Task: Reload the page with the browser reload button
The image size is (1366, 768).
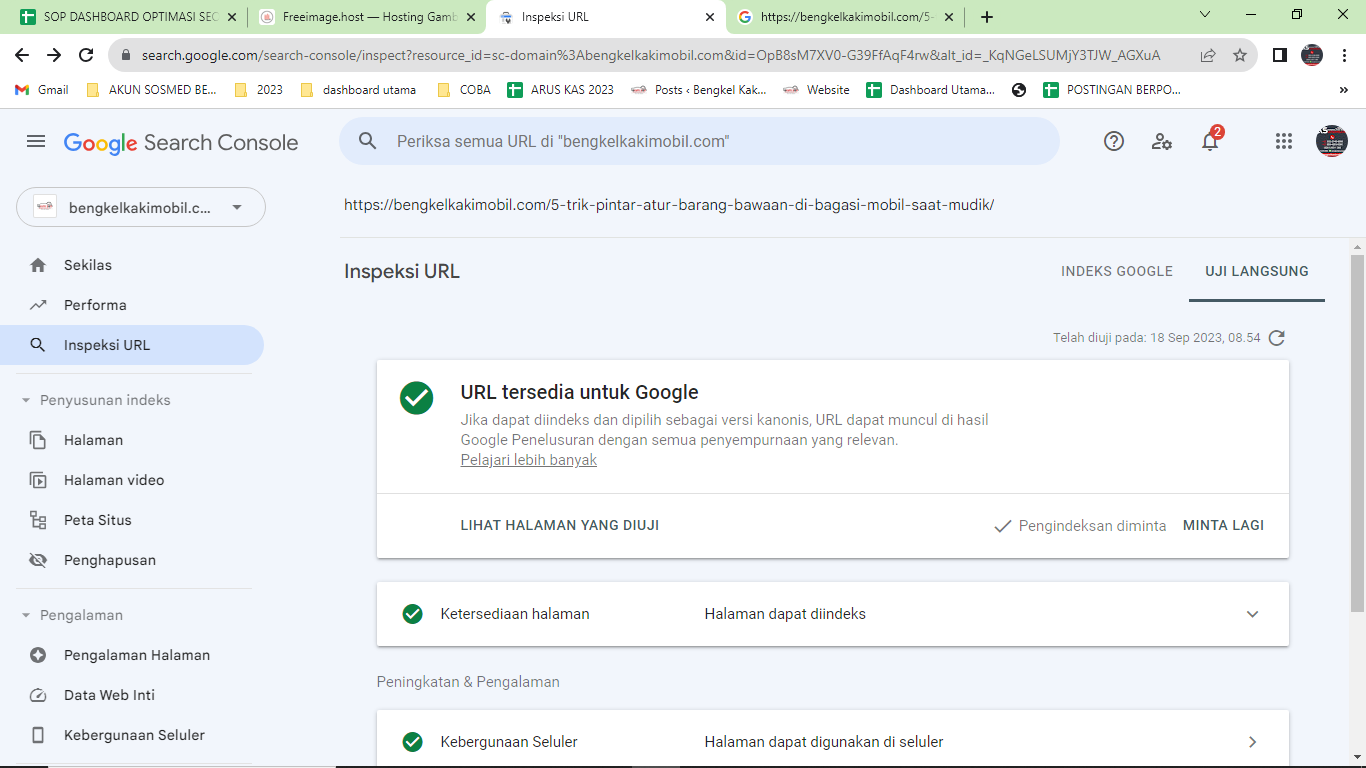Action: pos(86,55)
